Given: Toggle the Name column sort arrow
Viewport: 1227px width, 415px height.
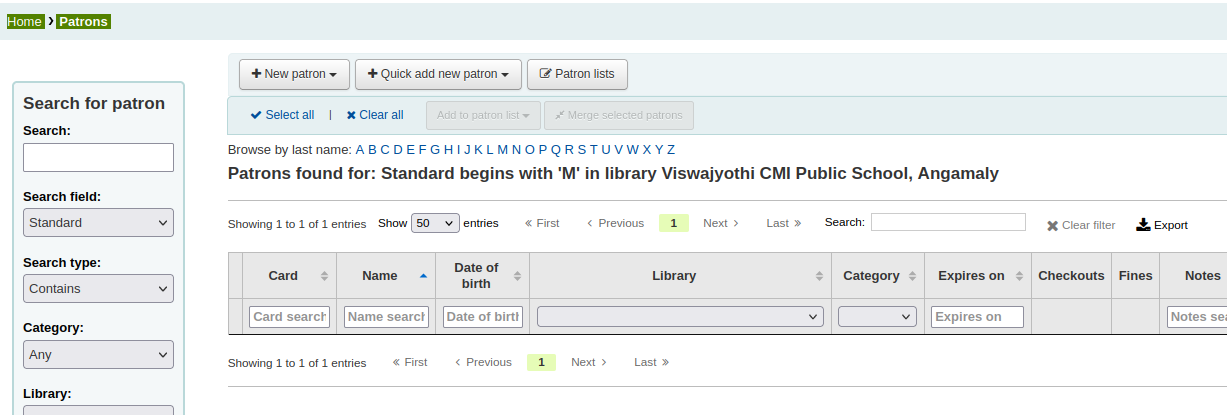Looking at the screenshot, I should [423, 275].
